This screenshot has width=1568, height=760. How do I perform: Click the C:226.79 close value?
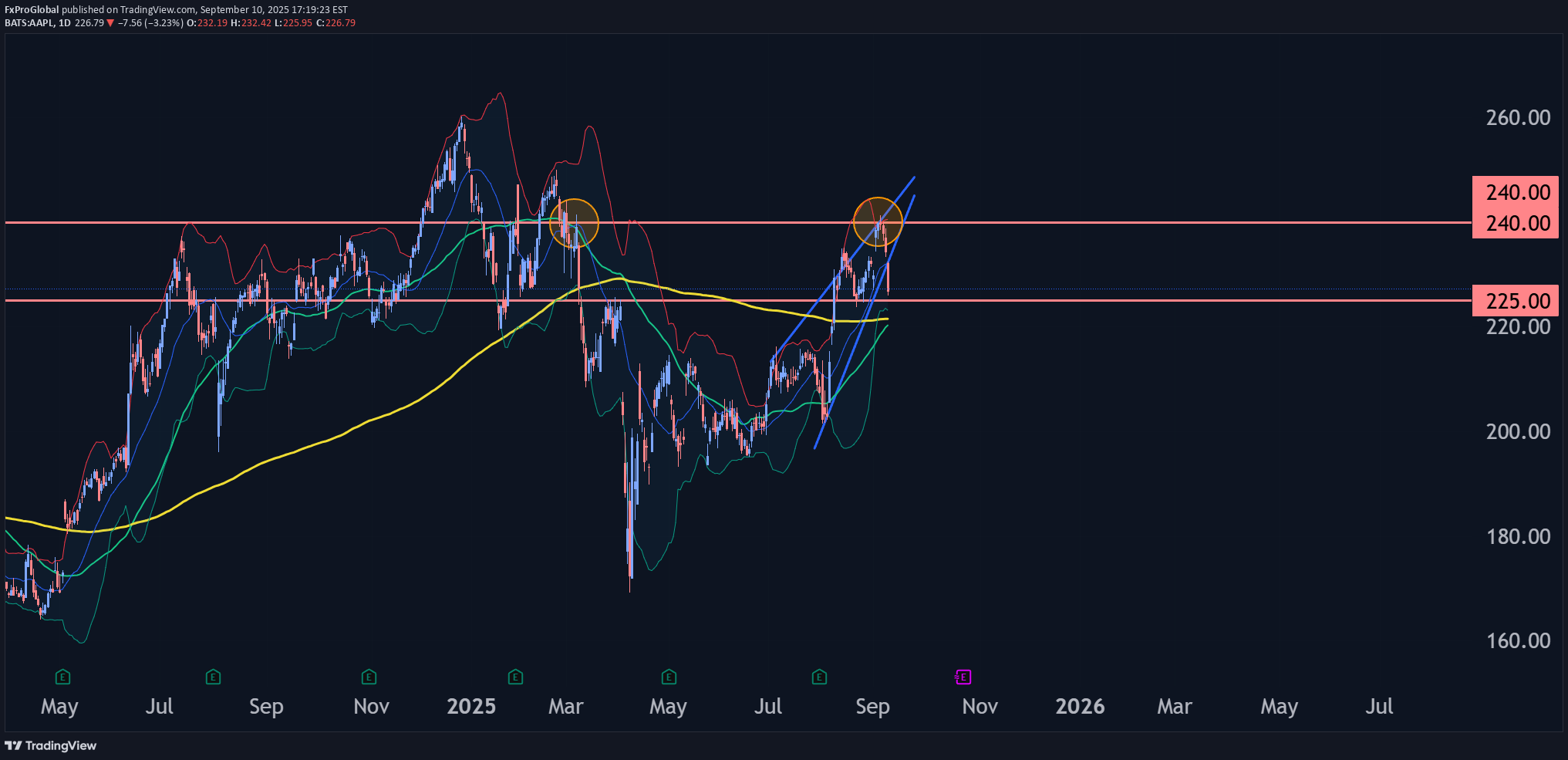coord(336,23)
